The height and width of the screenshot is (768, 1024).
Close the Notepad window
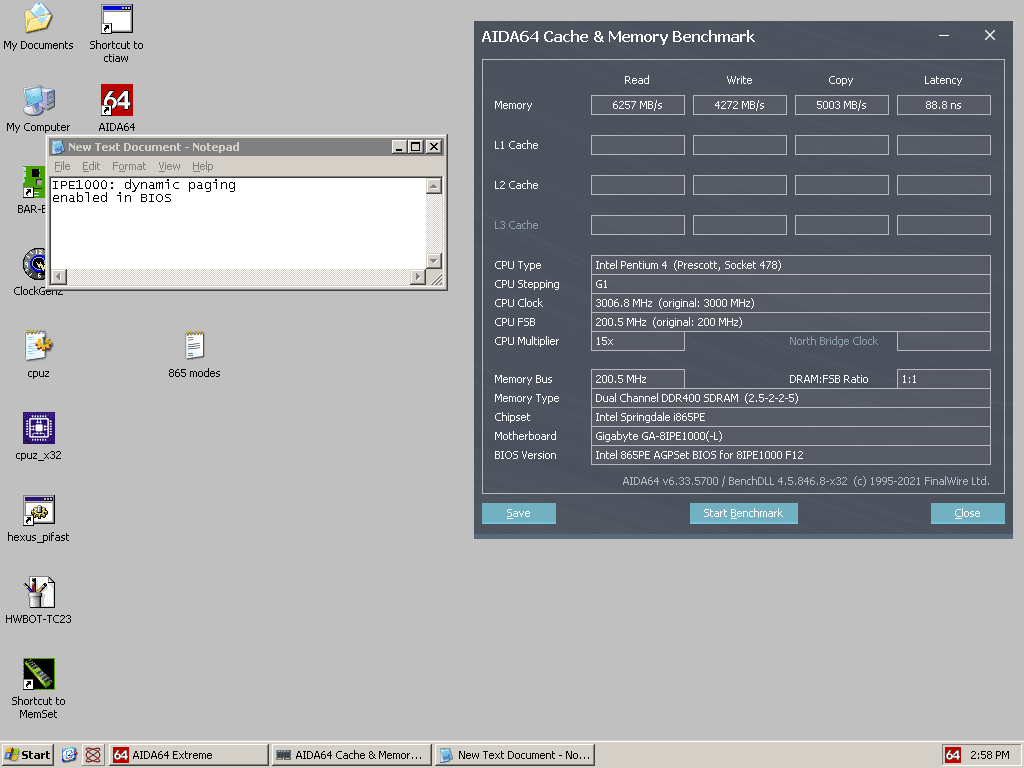[x=434, y=147]
